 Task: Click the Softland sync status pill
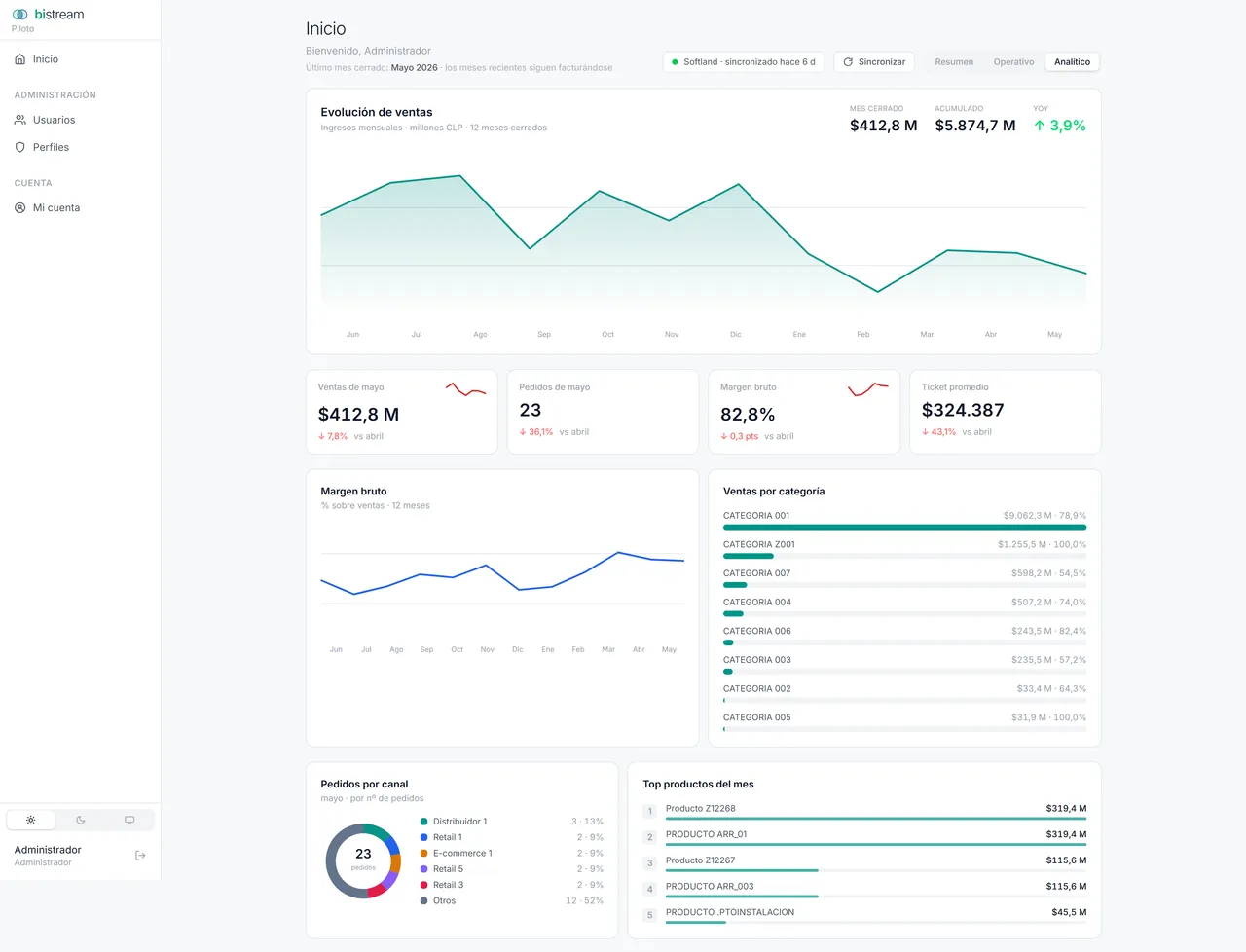[744, 61]
